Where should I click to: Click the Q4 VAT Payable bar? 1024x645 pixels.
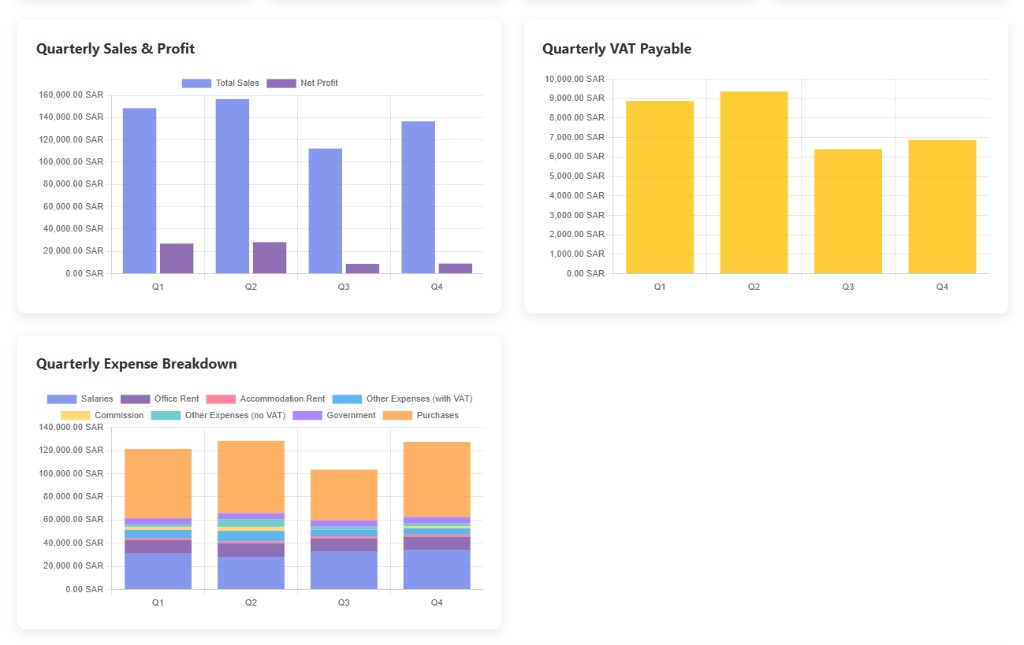(942, 206)
